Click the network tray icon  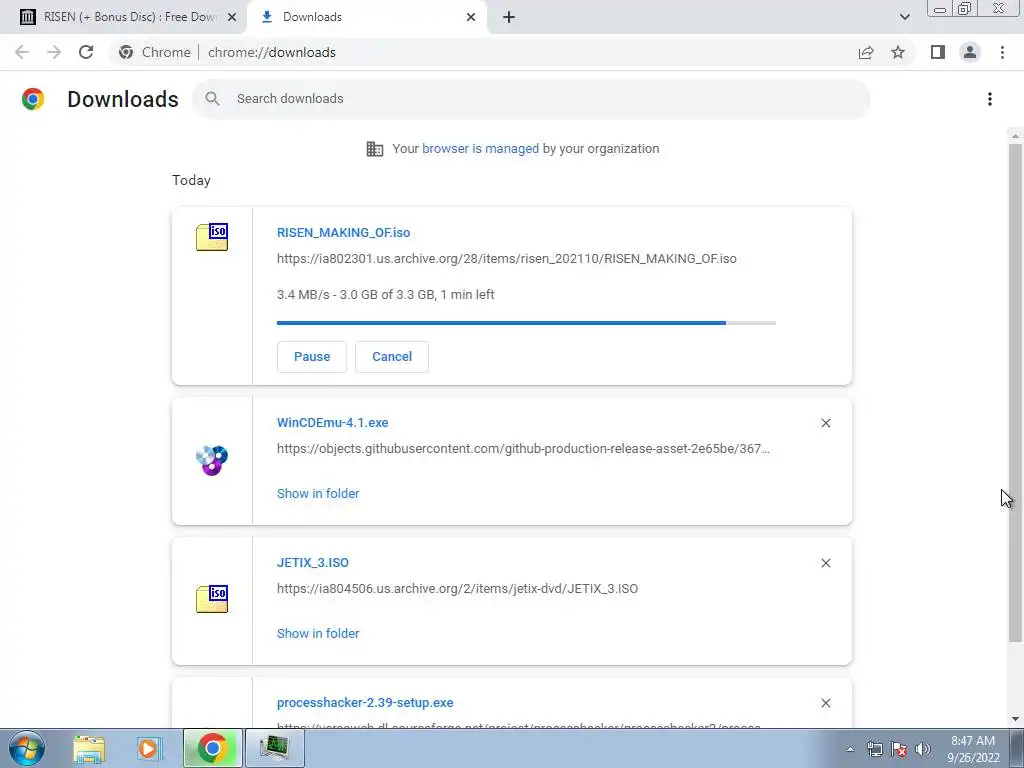[x=874, y=749]
